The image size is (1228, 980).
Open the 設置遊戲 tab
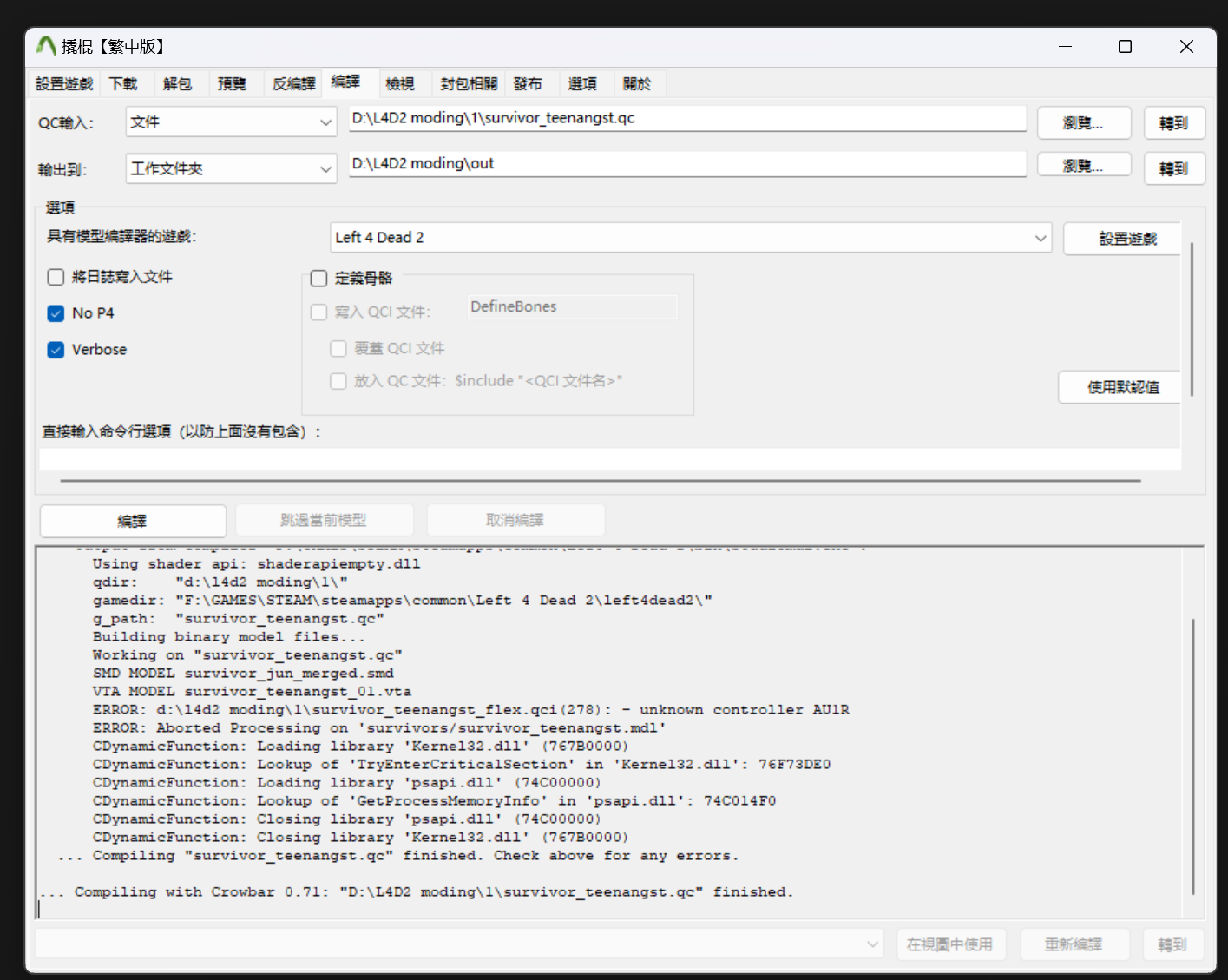click(x=64, y=84)
